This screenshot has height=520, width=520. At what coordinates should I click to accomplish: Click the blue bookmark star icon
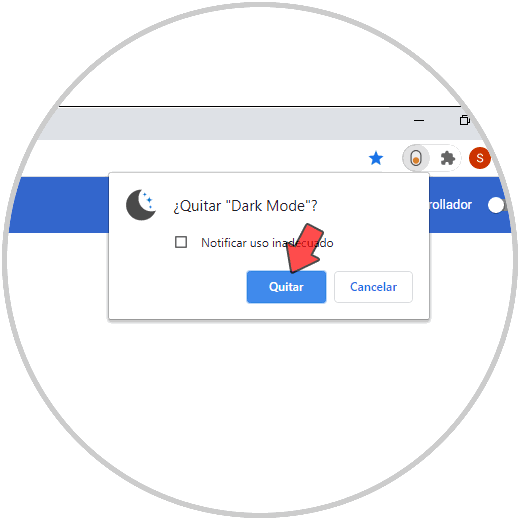coord(376,158)
